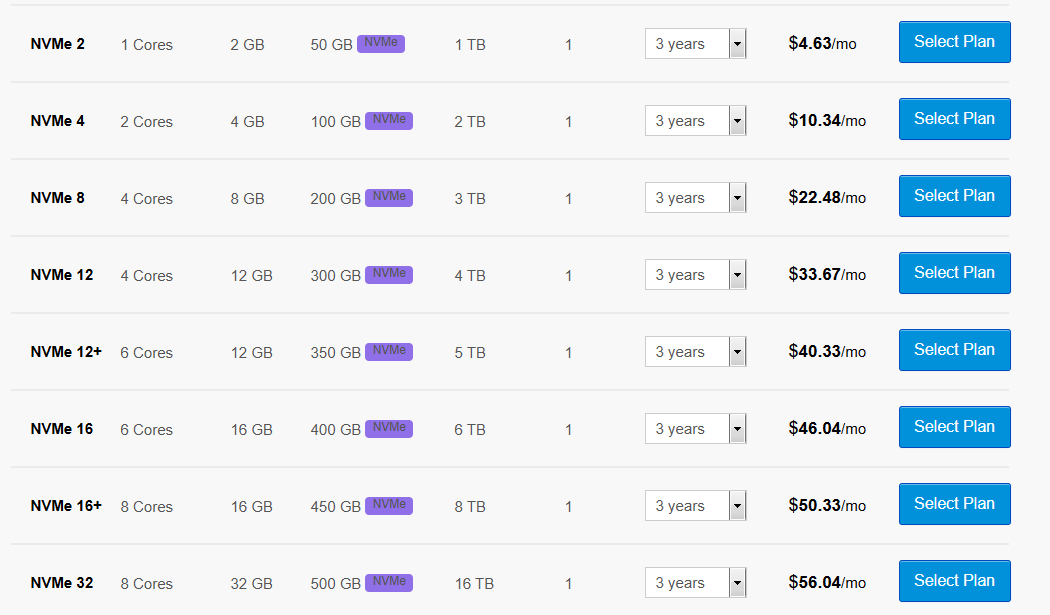This screenshot has width=1050, height=615.
Task: Choose the NVMe 16 plan button
Action: [954, 427]
